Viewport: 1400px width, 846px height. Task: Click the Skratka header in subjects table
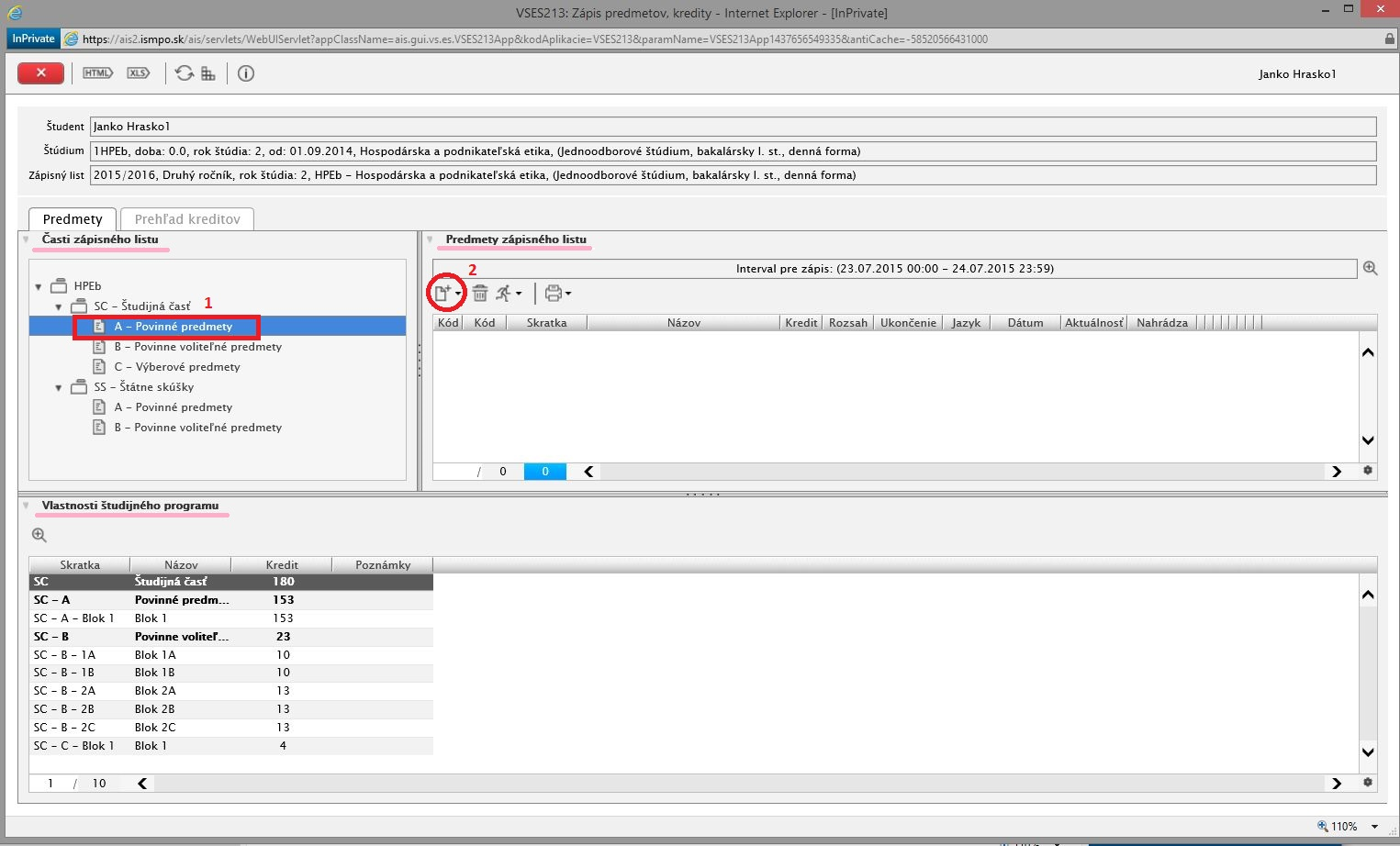(546, 323)
